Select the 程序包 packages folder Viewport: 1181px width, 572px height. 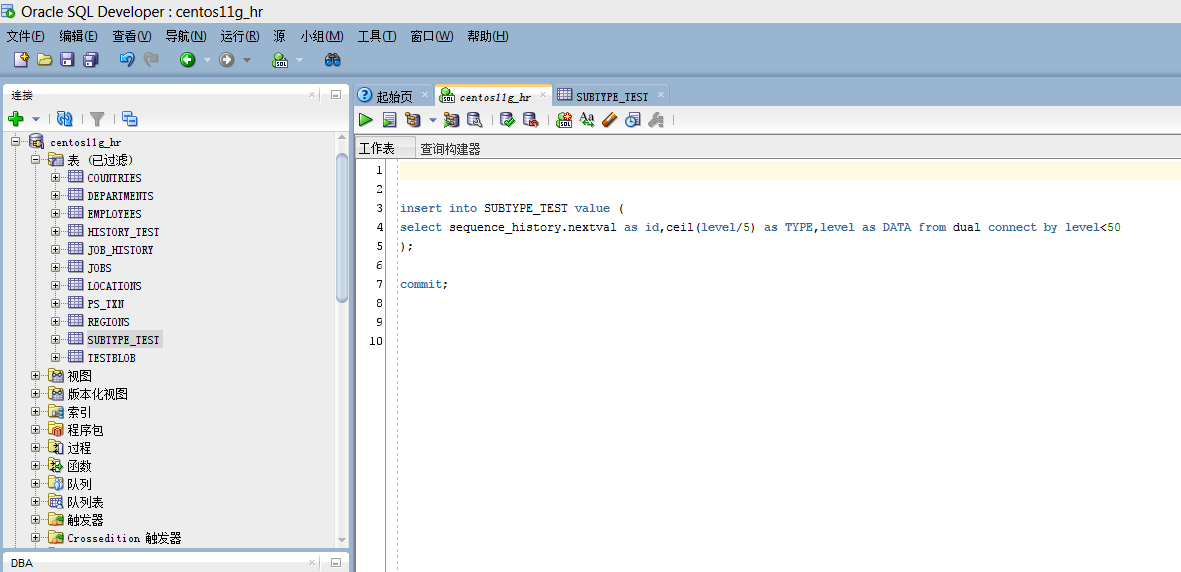click(x=85, y=430)
